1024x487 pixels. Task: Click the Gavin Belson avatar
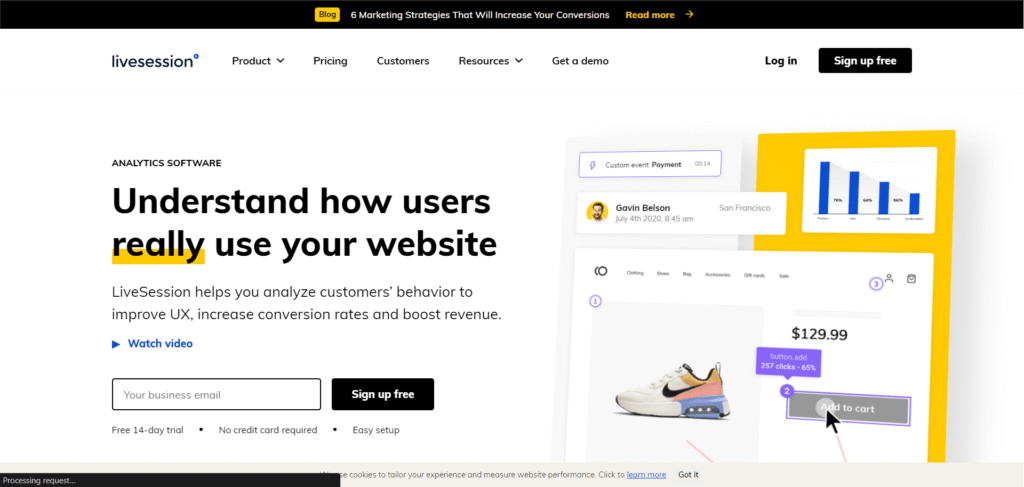(x=597, y=212)
